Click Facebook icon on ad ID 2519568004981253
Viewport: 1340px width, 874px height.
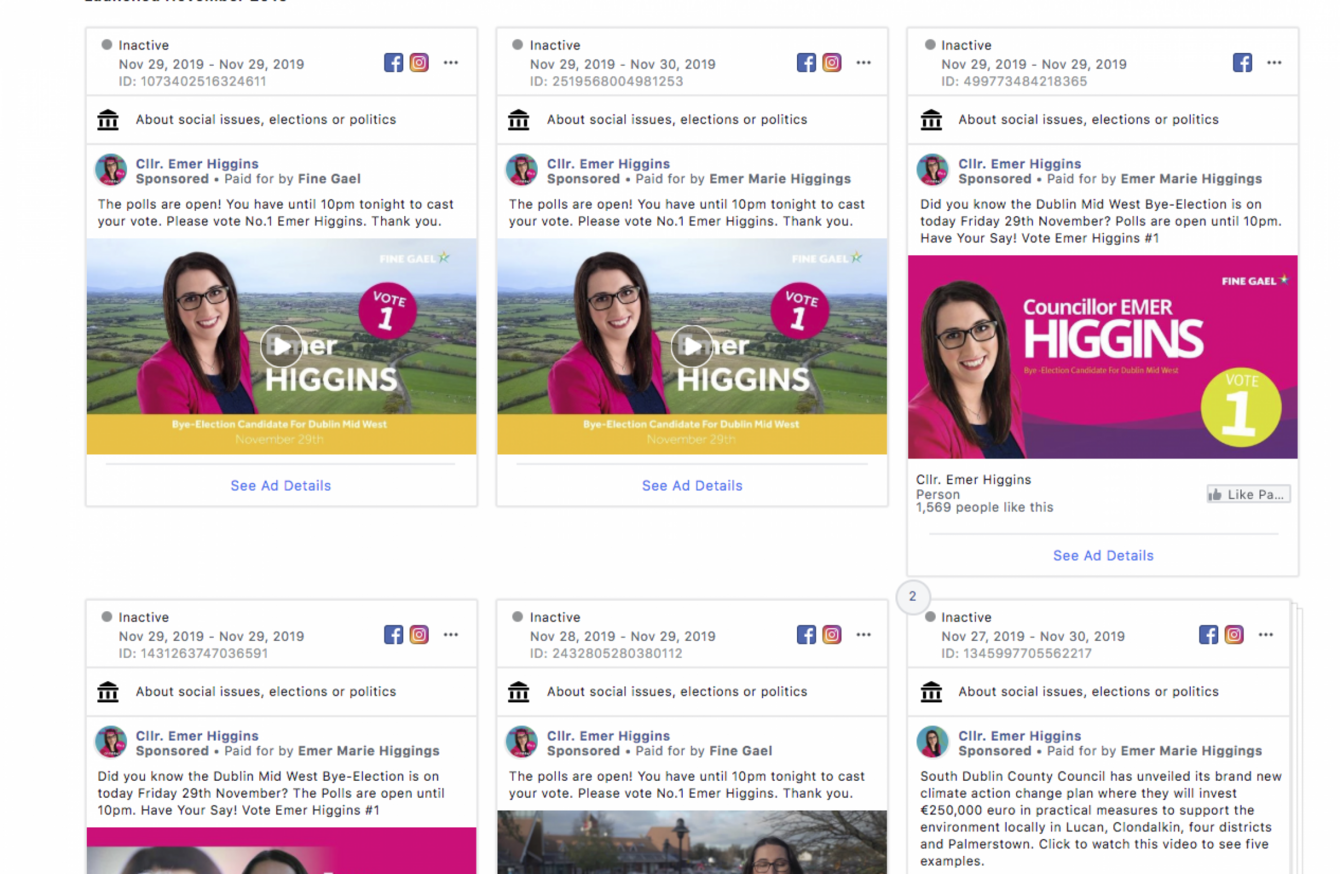806,63
